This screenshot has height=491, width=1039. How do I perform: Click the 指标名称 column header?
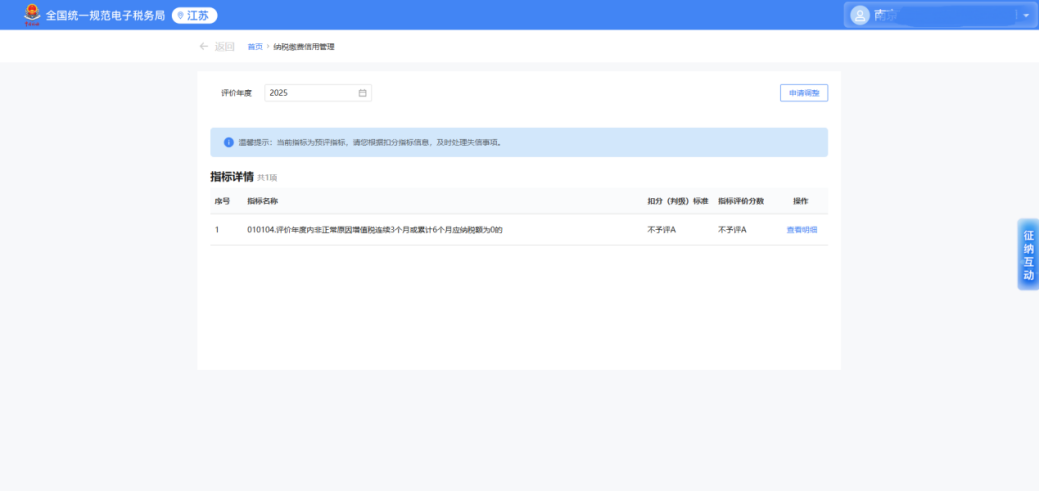[x=263, y=201]
